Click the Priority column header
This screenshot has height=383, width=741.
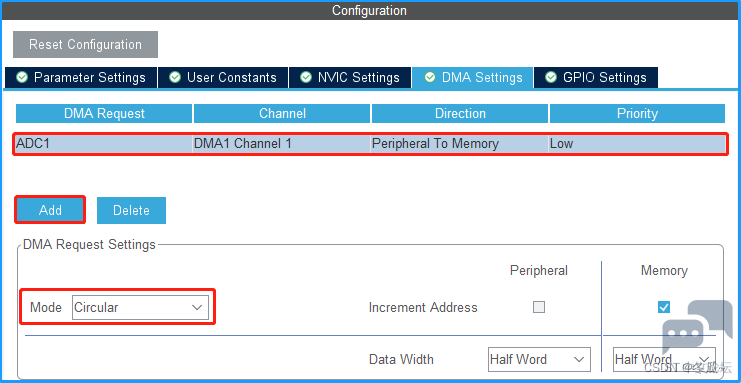[x=637, y=113]
